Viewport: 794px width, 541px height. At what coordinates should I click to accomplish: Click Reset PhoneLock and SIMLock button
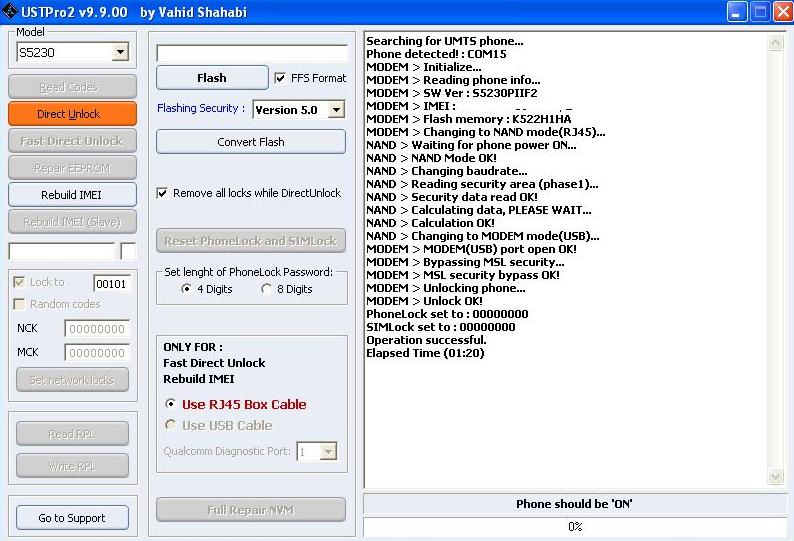(251, 241)
